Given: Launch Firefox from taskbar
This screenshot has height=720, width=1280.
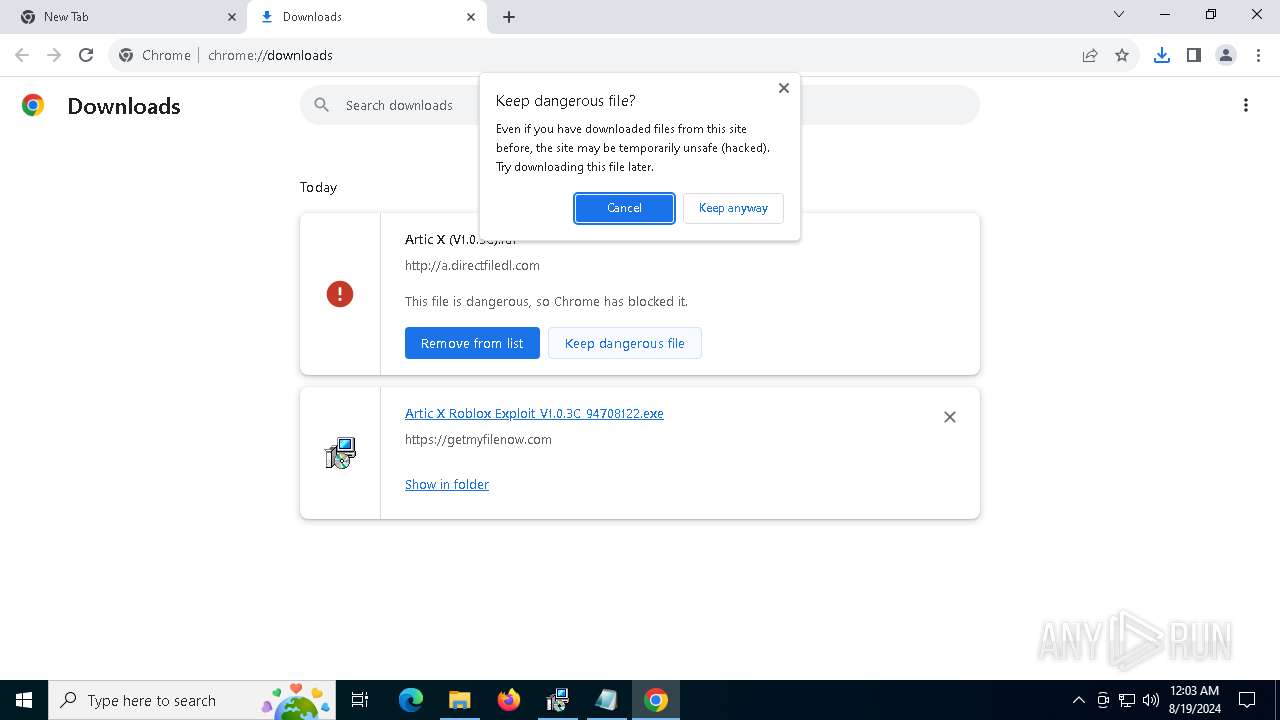Looking at the screenshot, I should point(509,700).
